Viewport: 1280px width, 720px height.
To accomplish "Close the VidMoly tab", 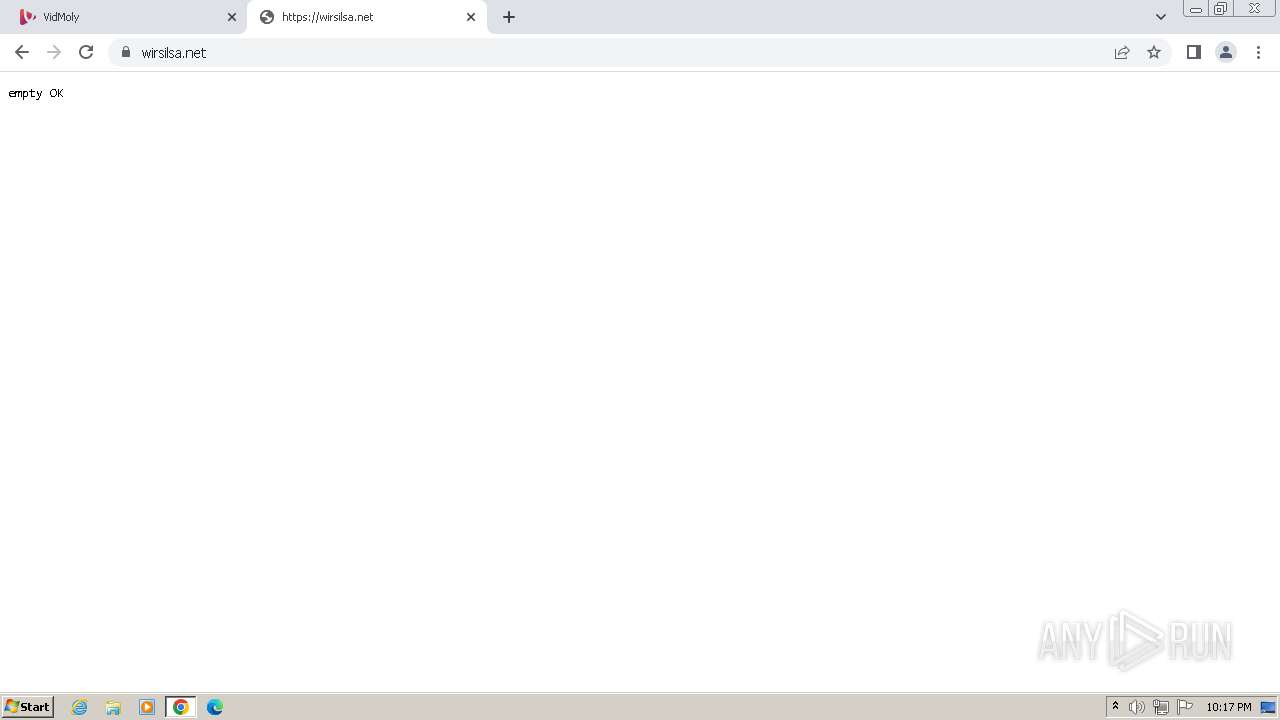I will (x=232, y=17).
